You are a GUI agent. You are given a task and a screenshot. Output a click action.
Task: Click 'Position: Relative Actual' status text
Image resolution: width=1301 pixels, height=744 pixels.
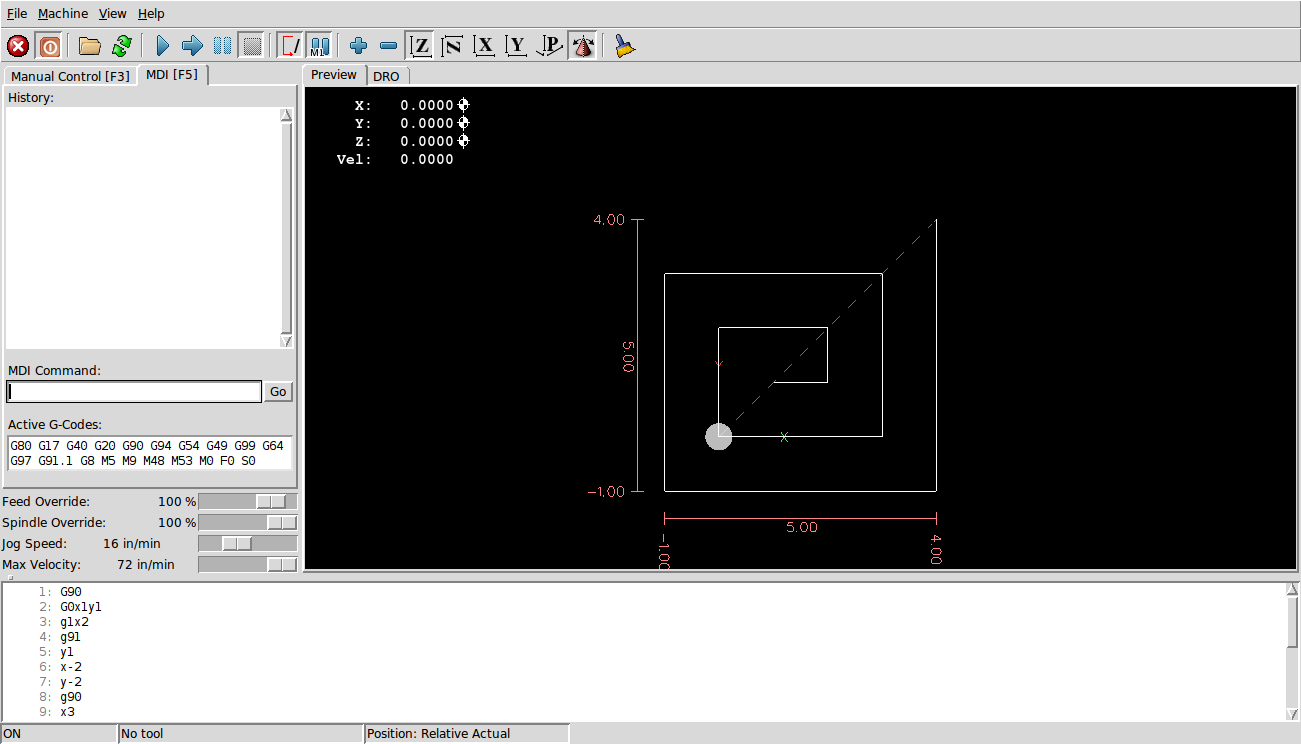(467, 734)
